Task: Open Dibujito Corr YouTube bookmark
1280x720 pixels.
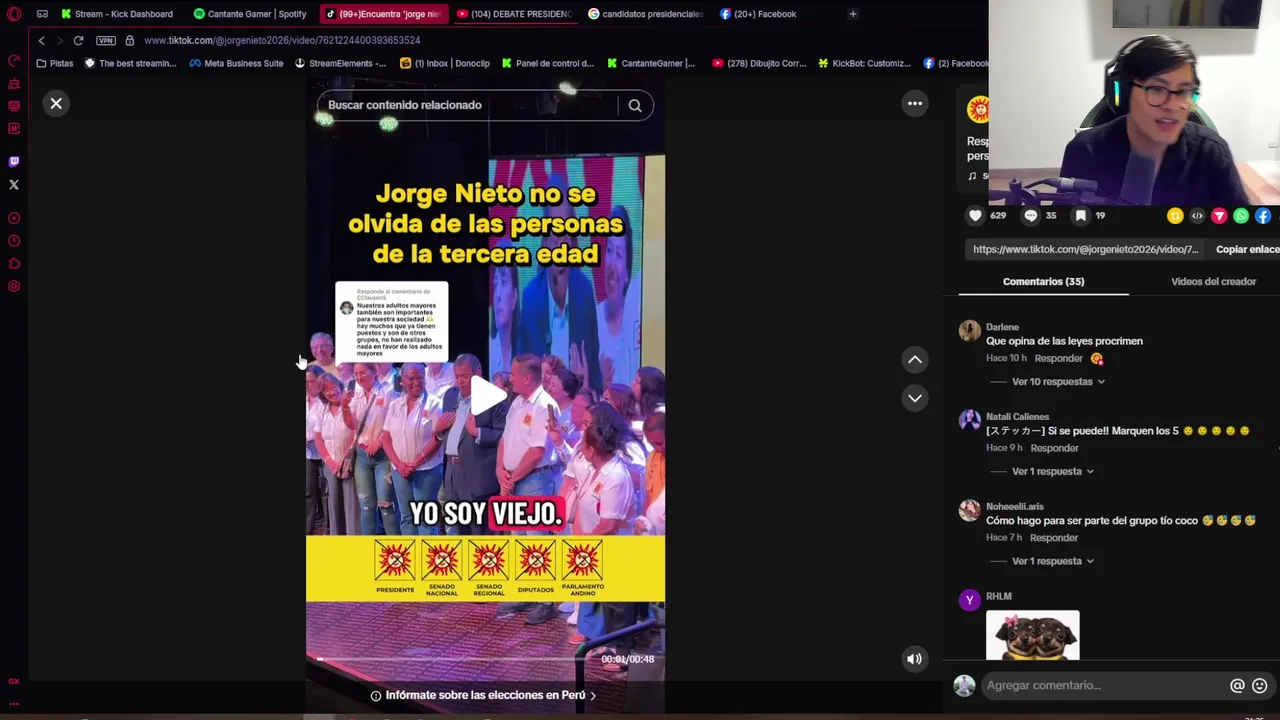Action: coord(759,63)
